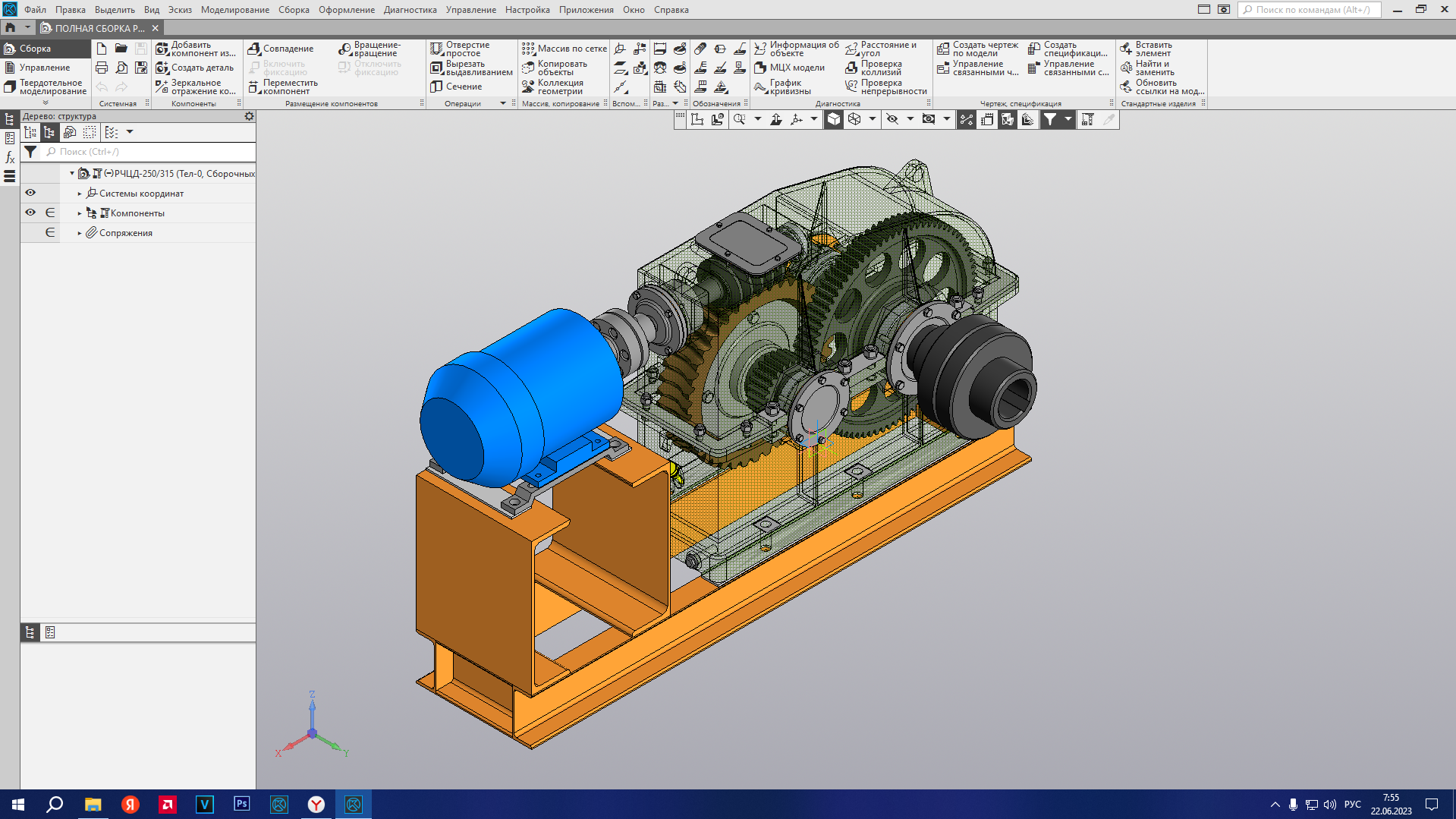Select the Управление toolbar set

coord(45,68)
